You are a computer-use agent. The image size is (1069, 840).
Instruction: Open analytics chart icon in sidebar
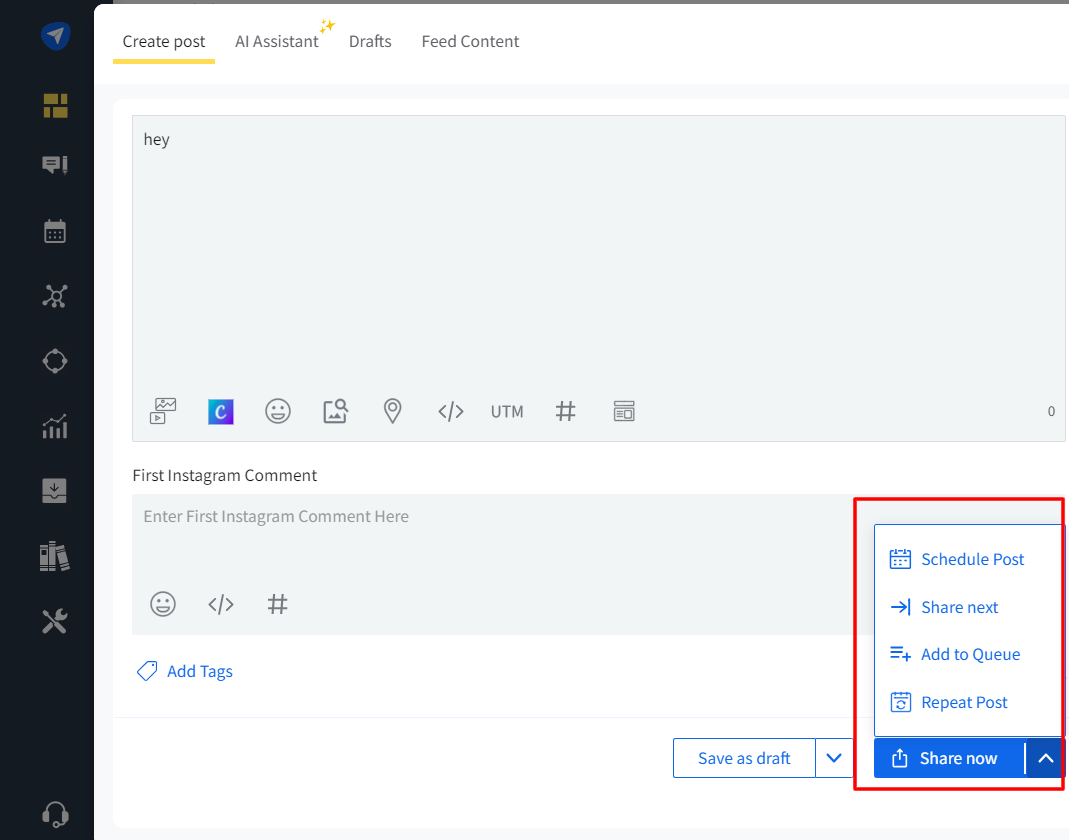55,426
